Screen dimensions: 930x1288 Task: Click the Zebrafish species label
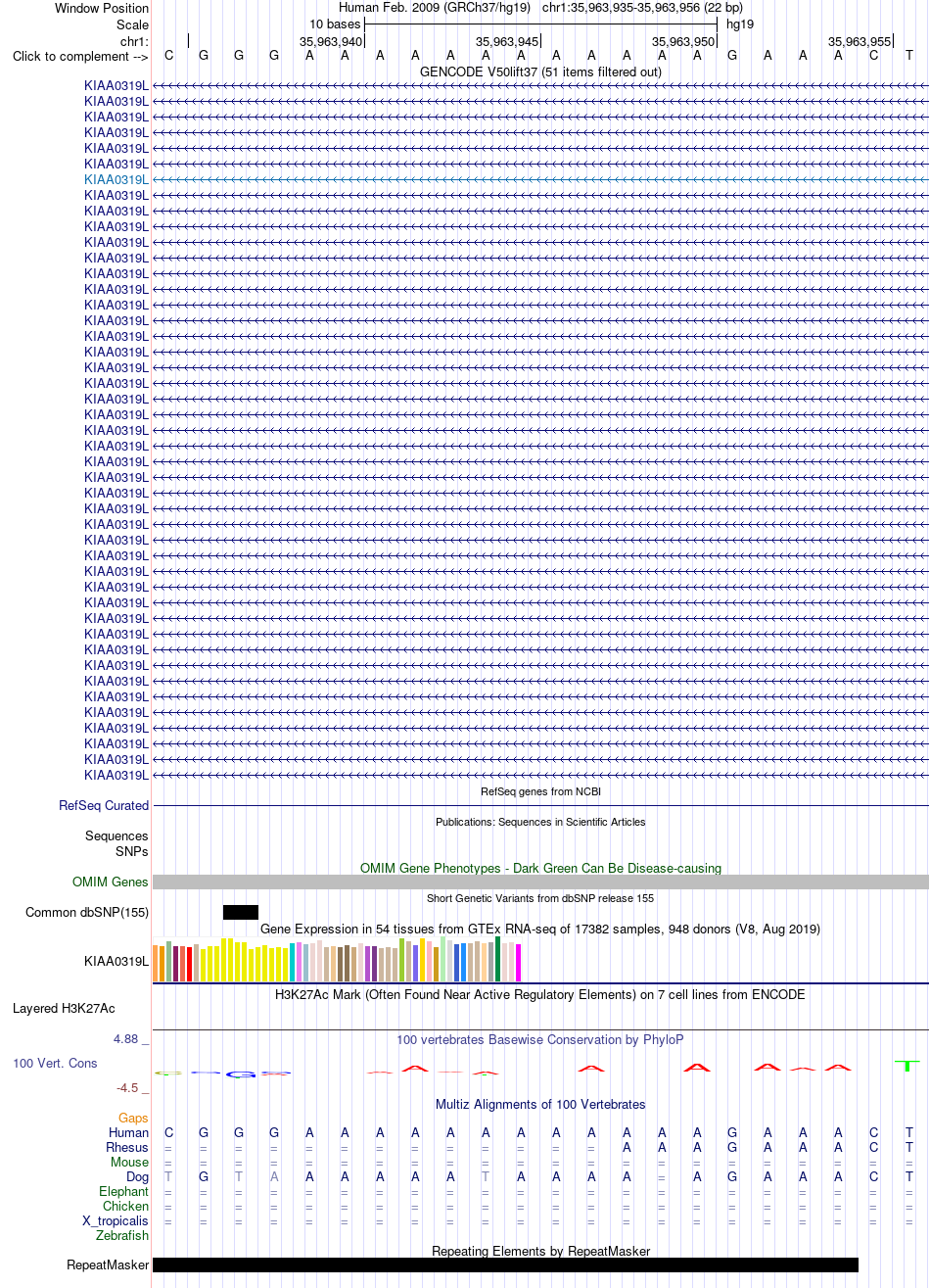123,1235
